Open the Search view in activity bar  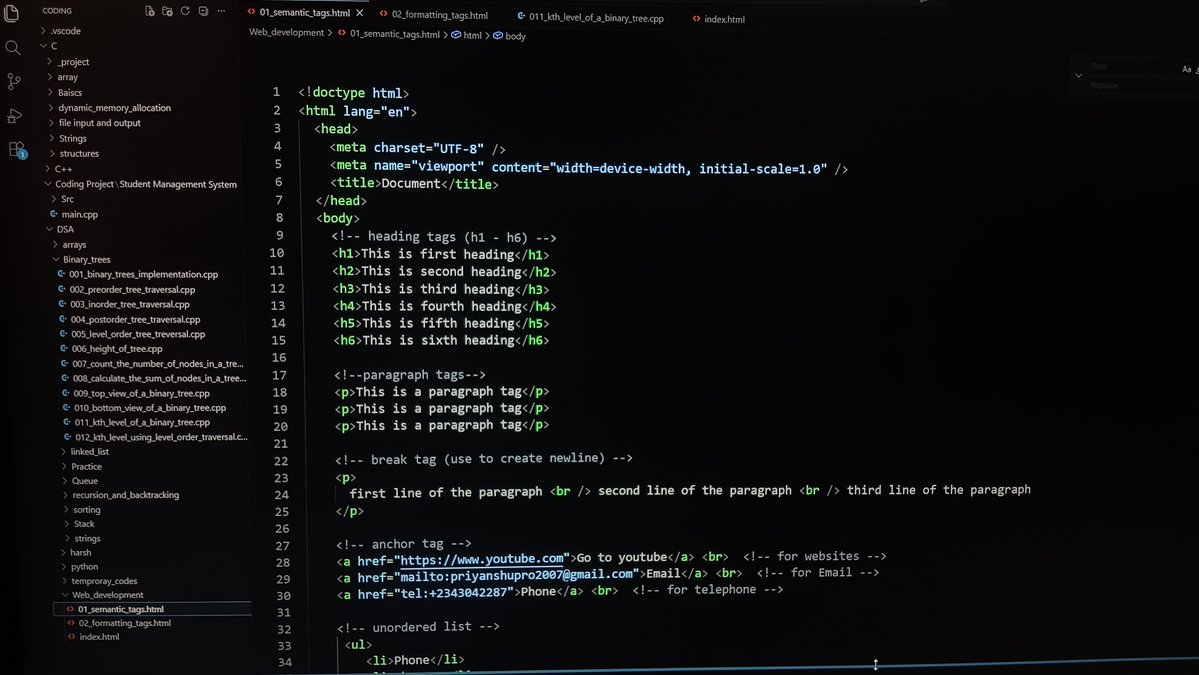[13, 48]
